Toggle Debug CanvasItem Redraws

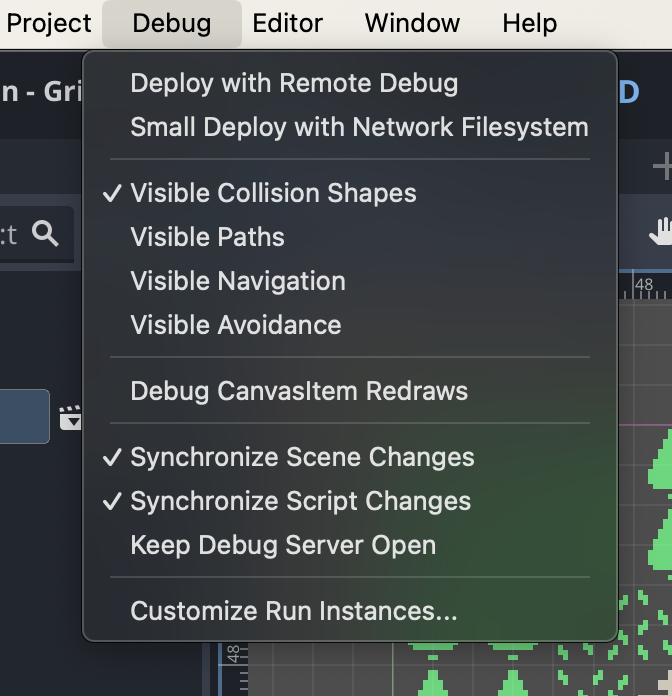pyautogui.click(x=299, y=391)
